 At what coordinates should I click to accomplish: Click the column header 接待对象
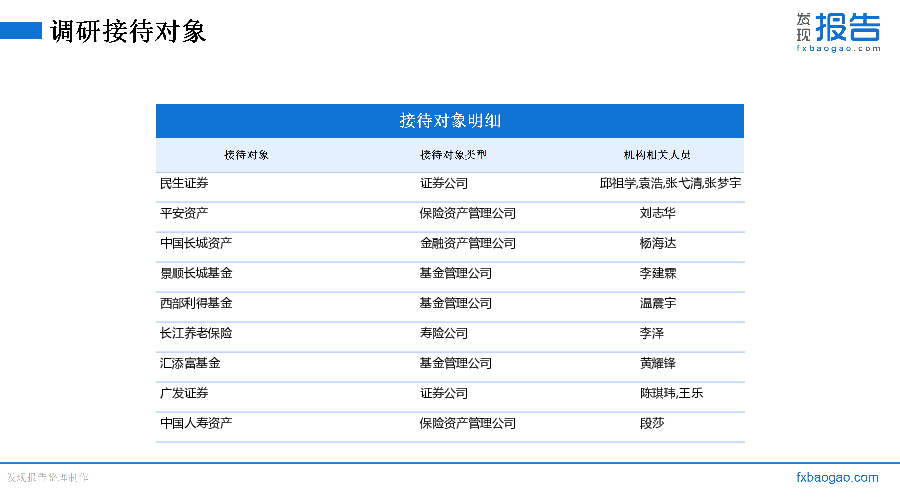[x=246, y=155]
